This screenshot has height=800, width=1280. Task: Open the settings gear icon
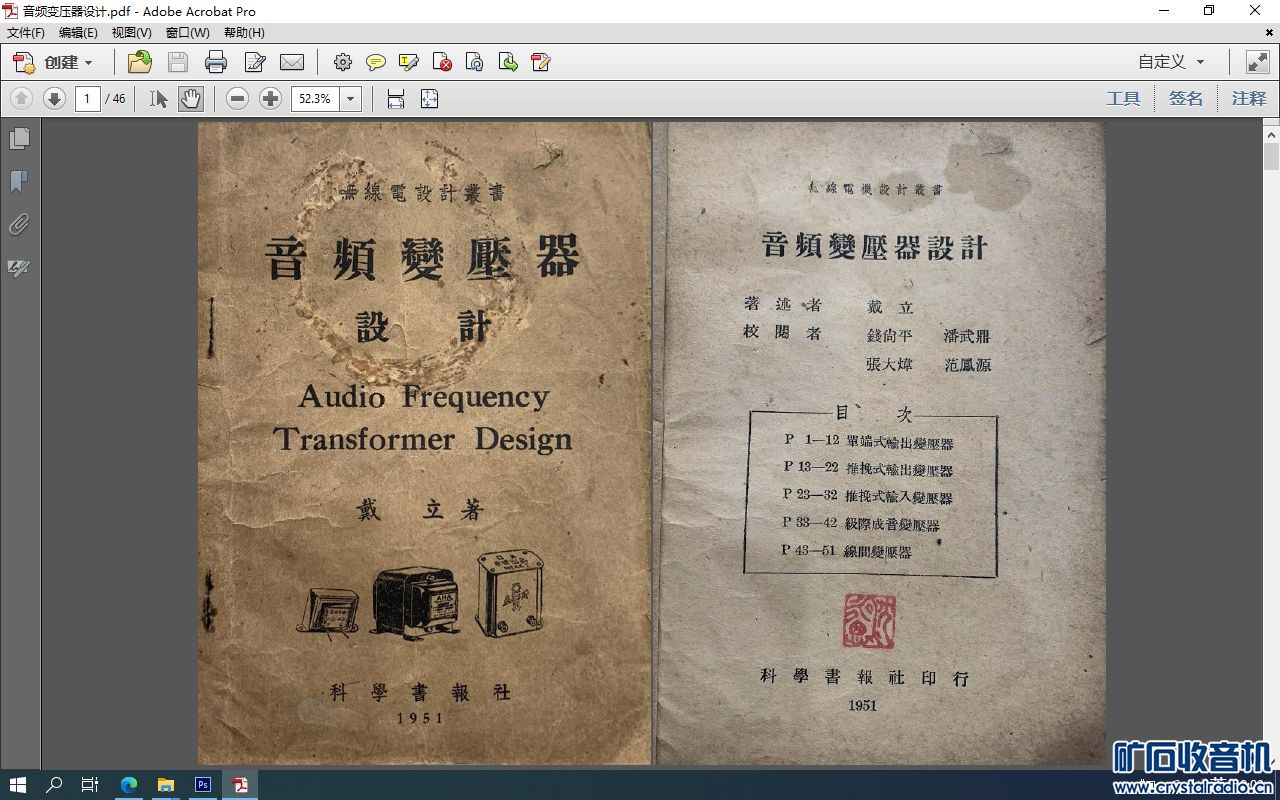tap(343, 62)
